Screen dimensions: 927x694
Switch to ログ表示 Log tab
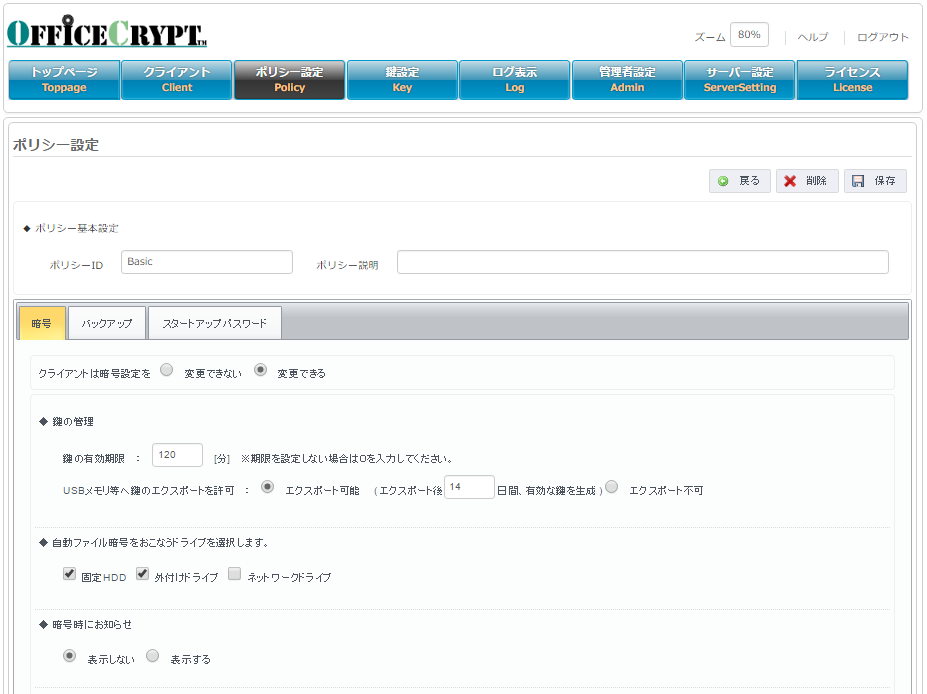(514, 80)
